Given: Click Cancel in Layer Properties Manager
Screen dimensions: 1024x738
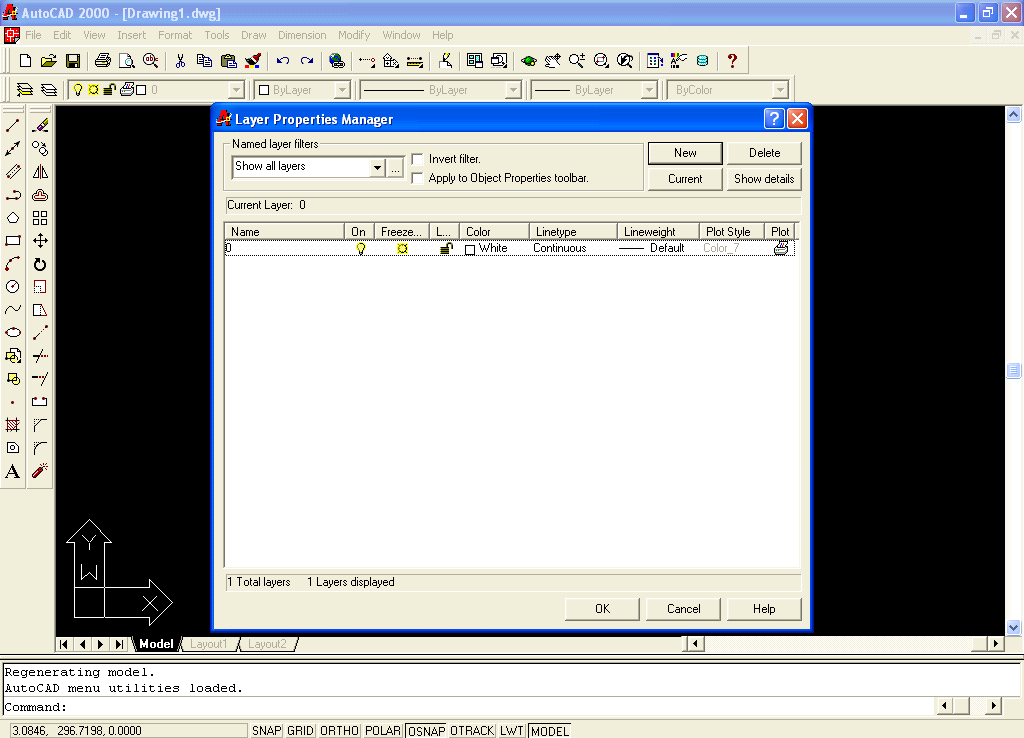Looking at the screenshot, I should [x=683, y=609].
